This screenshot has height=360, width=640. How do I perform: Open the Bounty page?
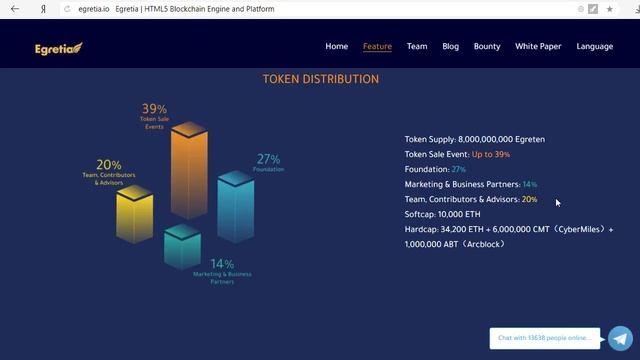coord(487,47)
